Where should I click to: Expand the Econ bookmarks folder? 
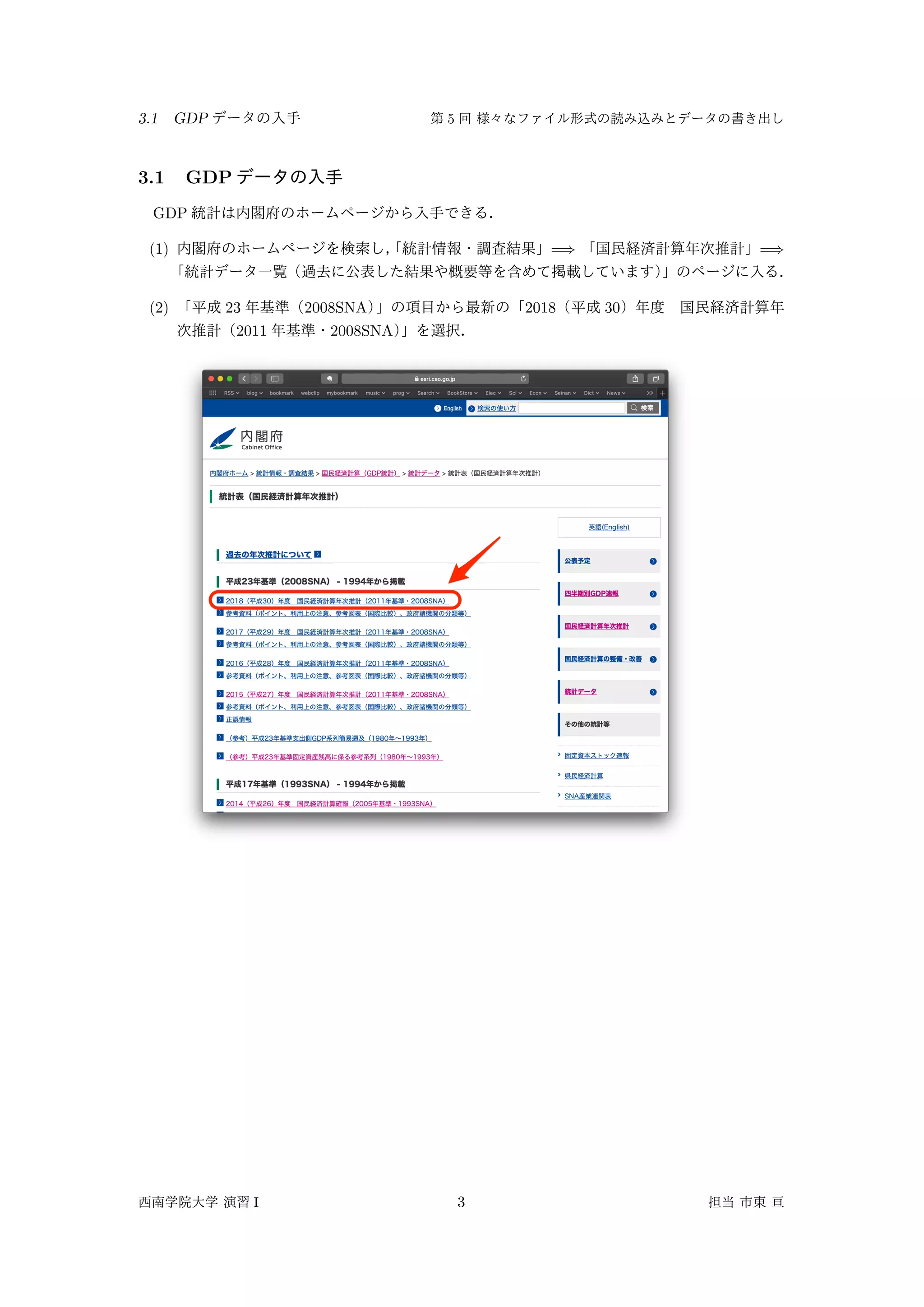point(538,393)
